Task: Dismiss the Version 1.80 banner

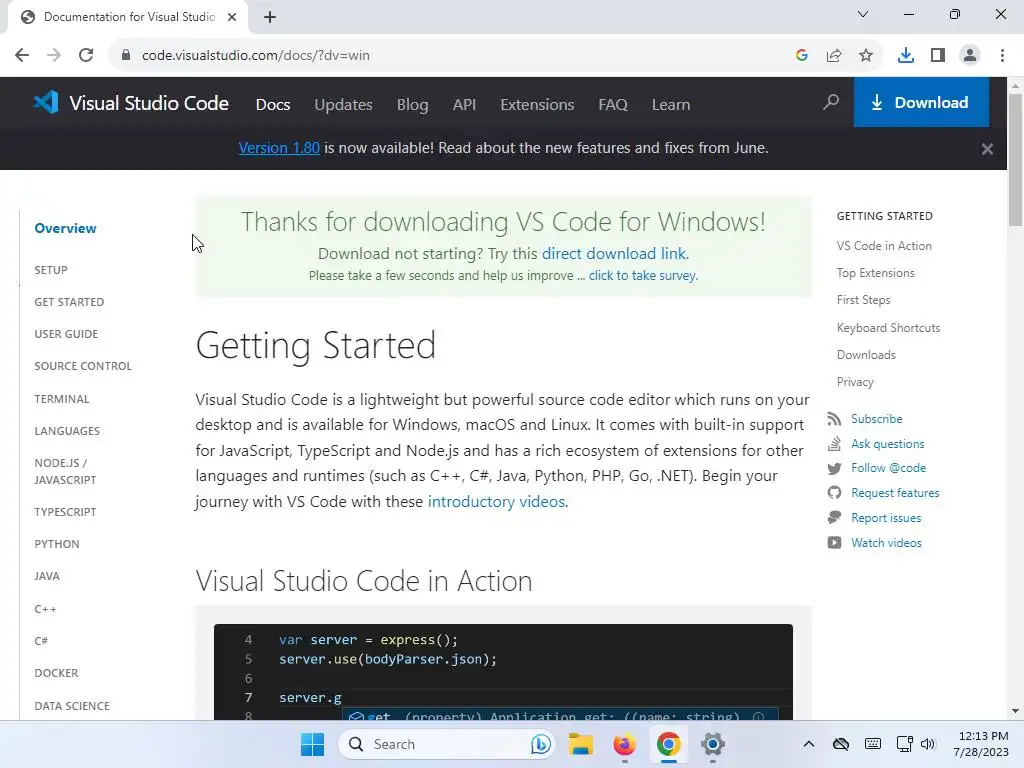Action: [987, 149]
